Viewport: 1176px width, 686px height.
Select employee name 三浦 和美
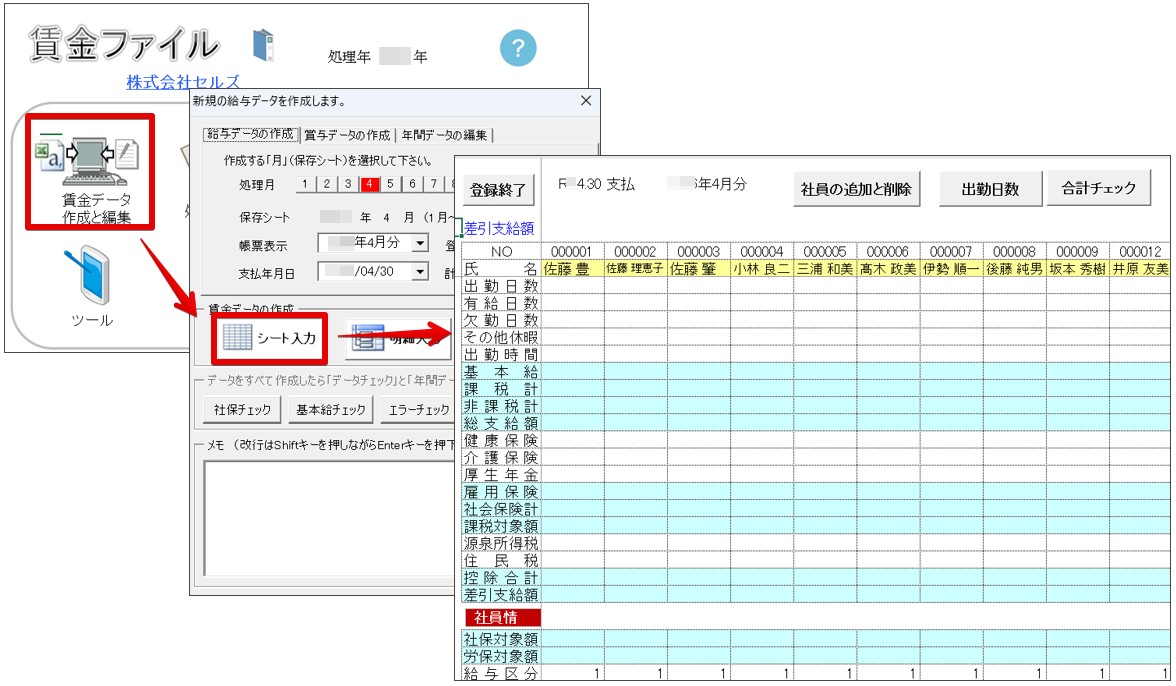[824, 268]
